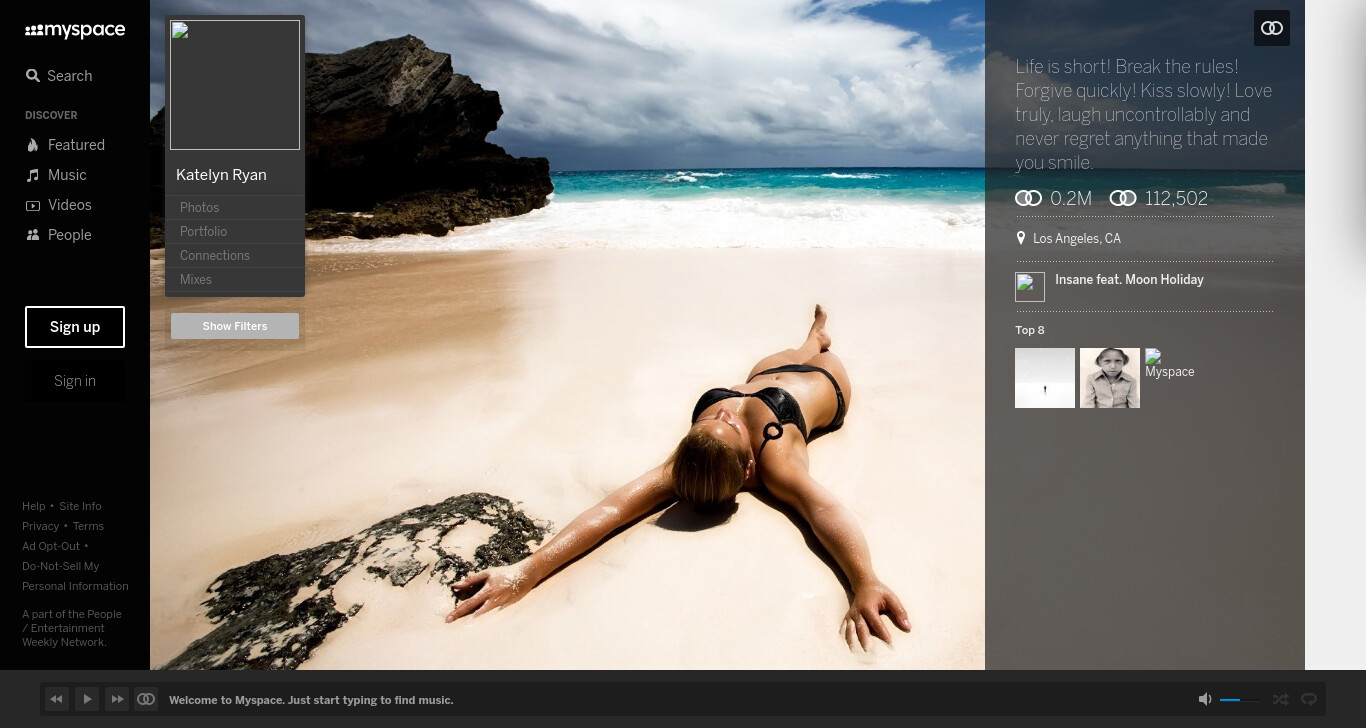Open Top 8 child portrait thumbnail

(1110, 378)
